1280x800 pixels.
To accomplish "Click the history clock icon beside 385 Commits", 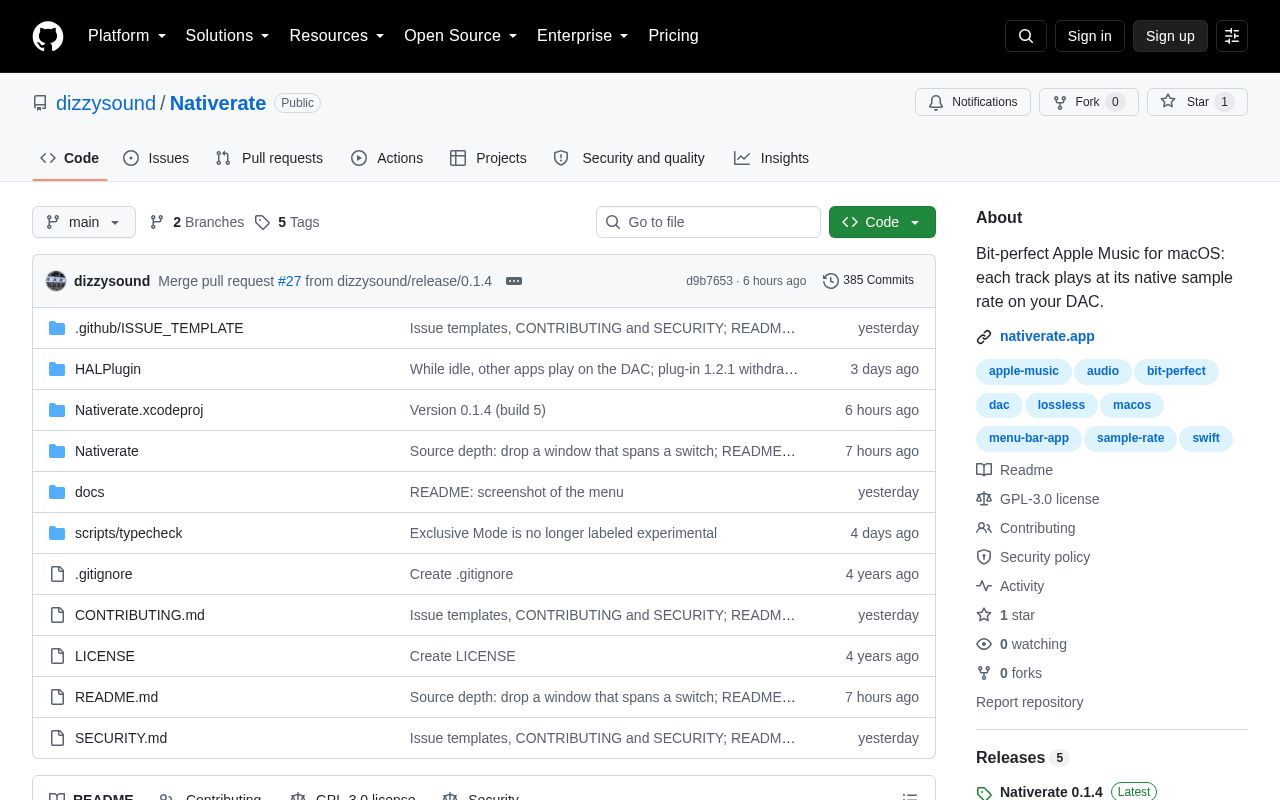I will pyautogui.click(x=831, y=281).
